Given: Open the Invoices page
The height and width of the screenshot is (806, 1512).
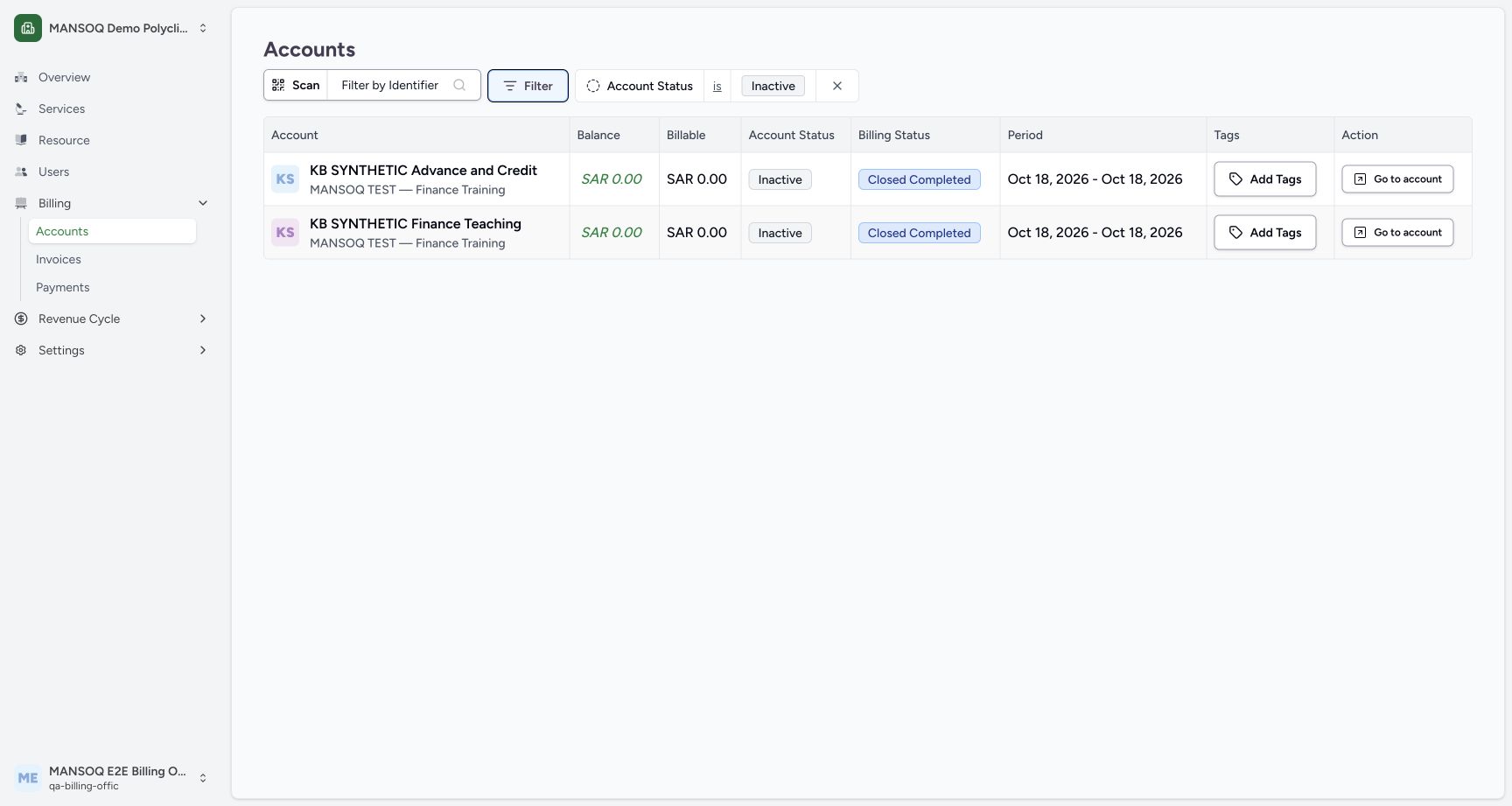Looking at the screenshot, I should coord(112,259).
